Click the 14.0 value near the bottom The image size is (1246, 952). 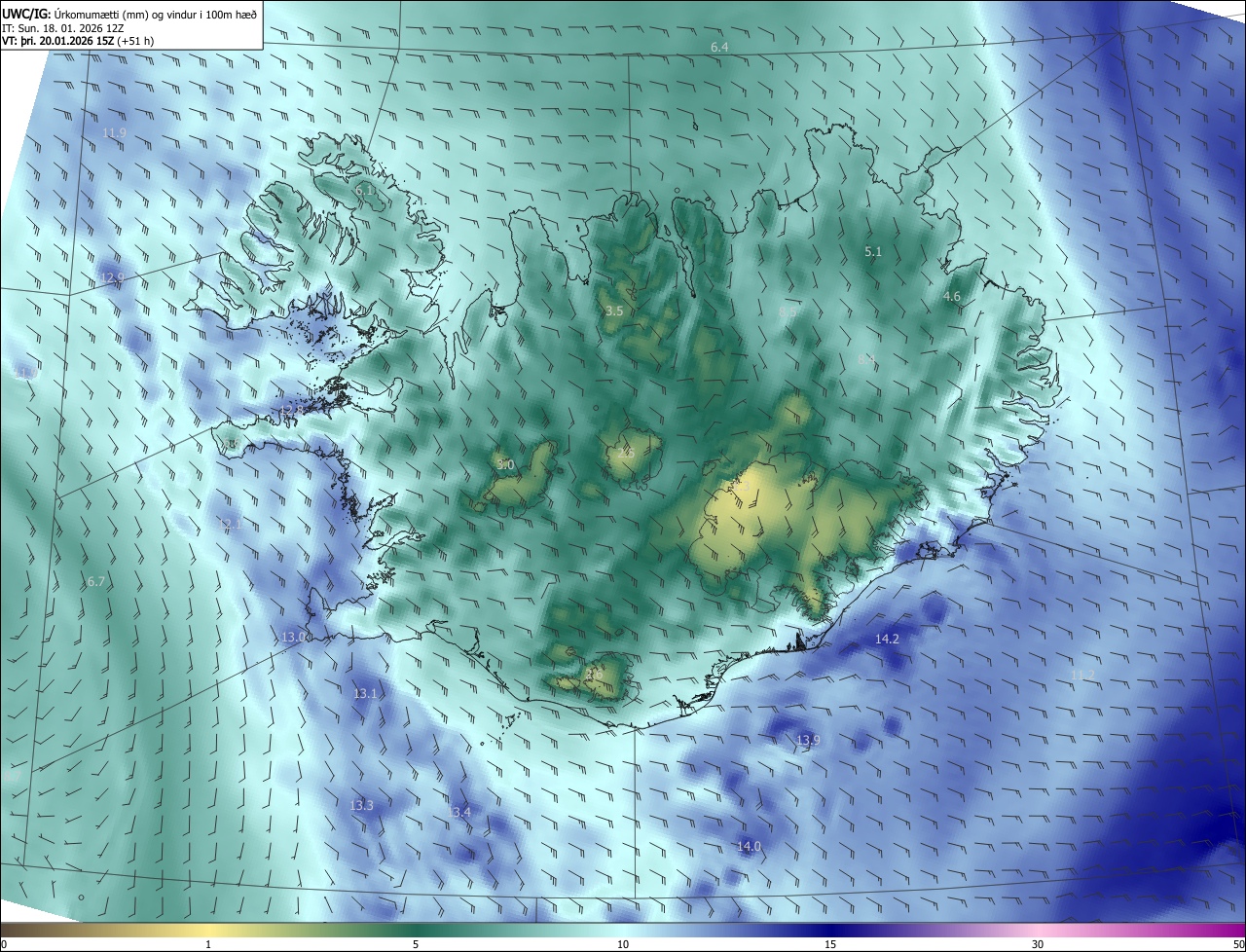point(749,847)
